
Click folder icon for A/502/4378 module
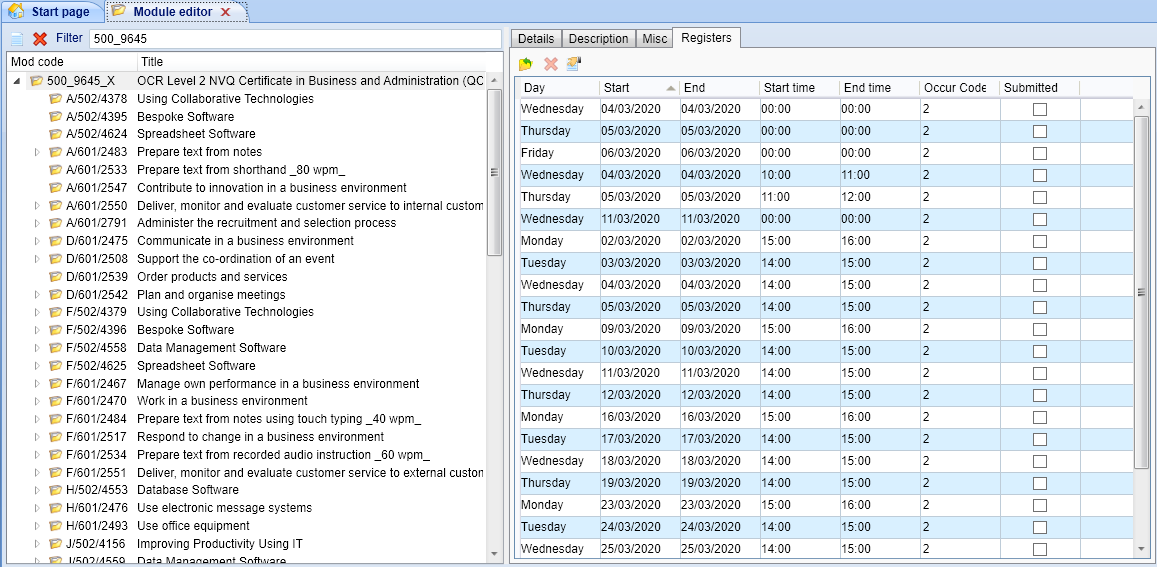pyautogui.click(x=56, y=99)
